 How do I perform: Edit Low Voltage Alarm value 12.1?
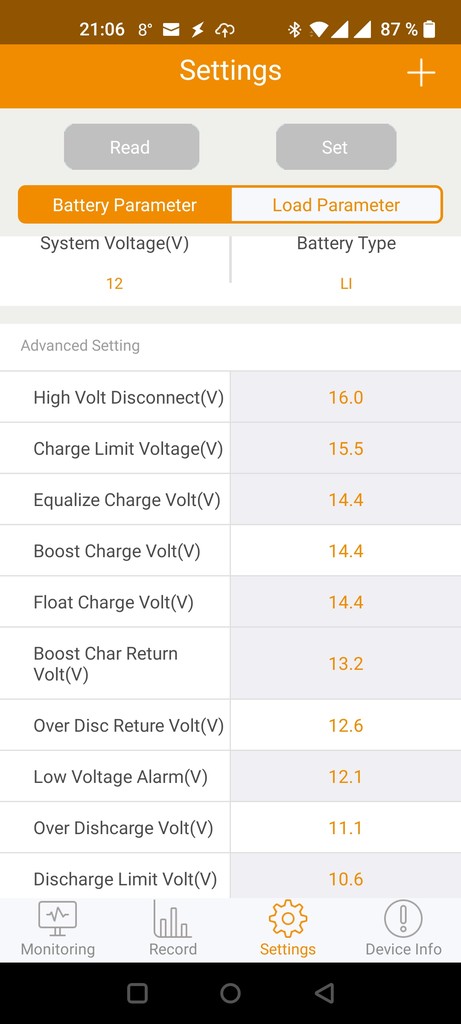[x=345, y=776]
